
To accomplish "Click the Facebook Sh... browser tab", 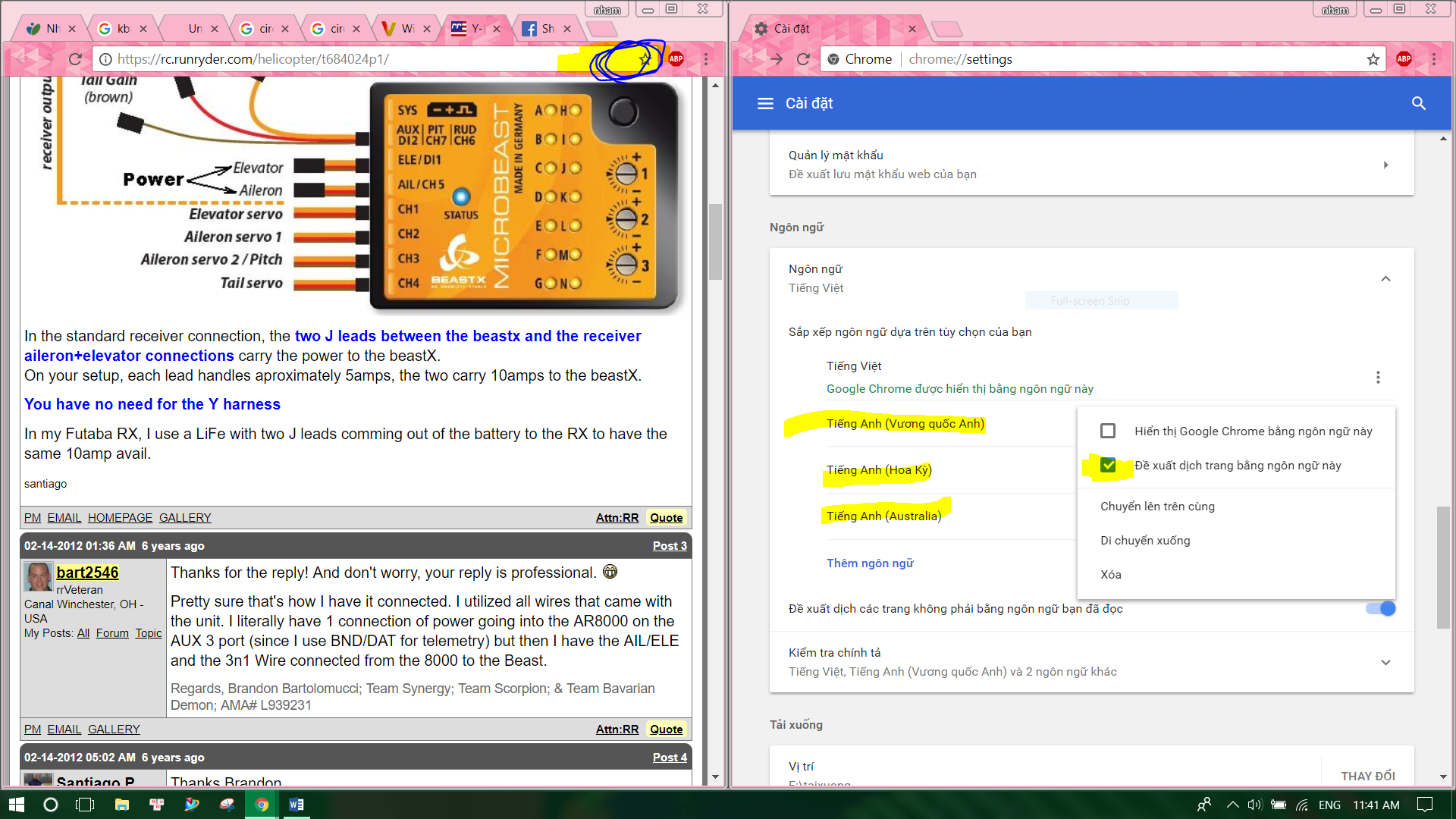I will tap(542, 27).
